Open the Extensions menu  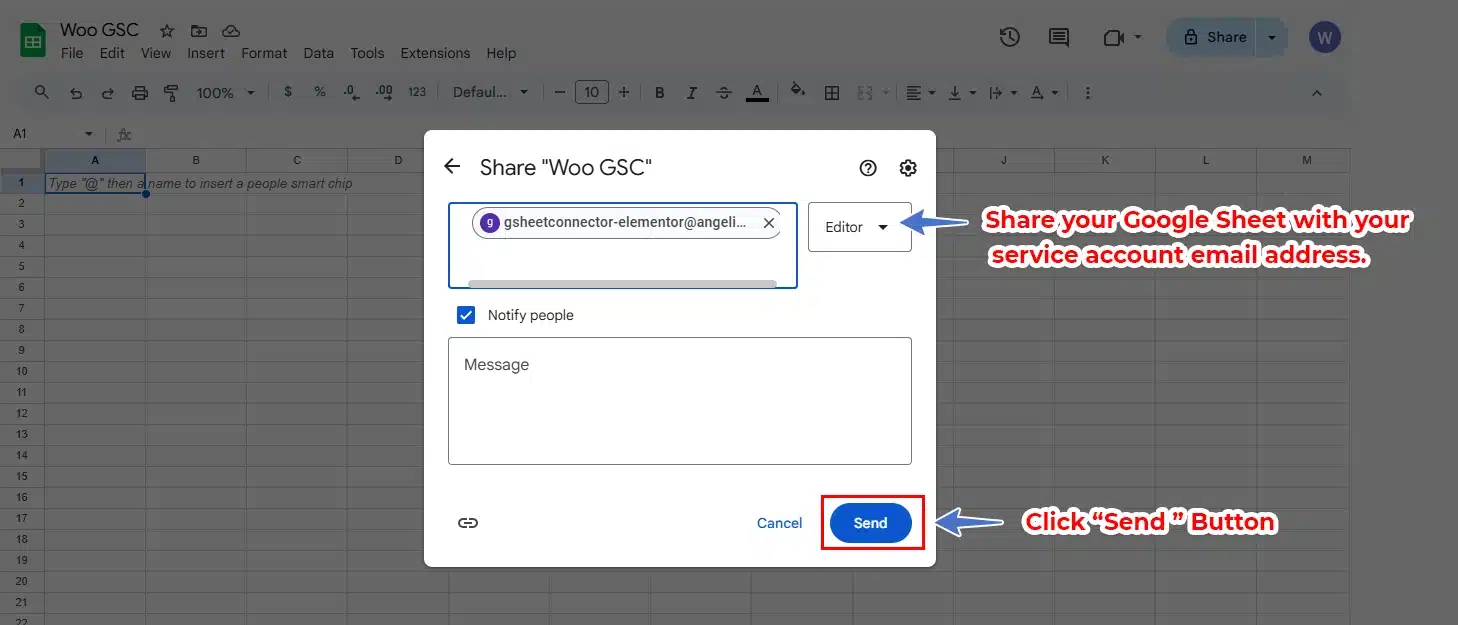435,53
